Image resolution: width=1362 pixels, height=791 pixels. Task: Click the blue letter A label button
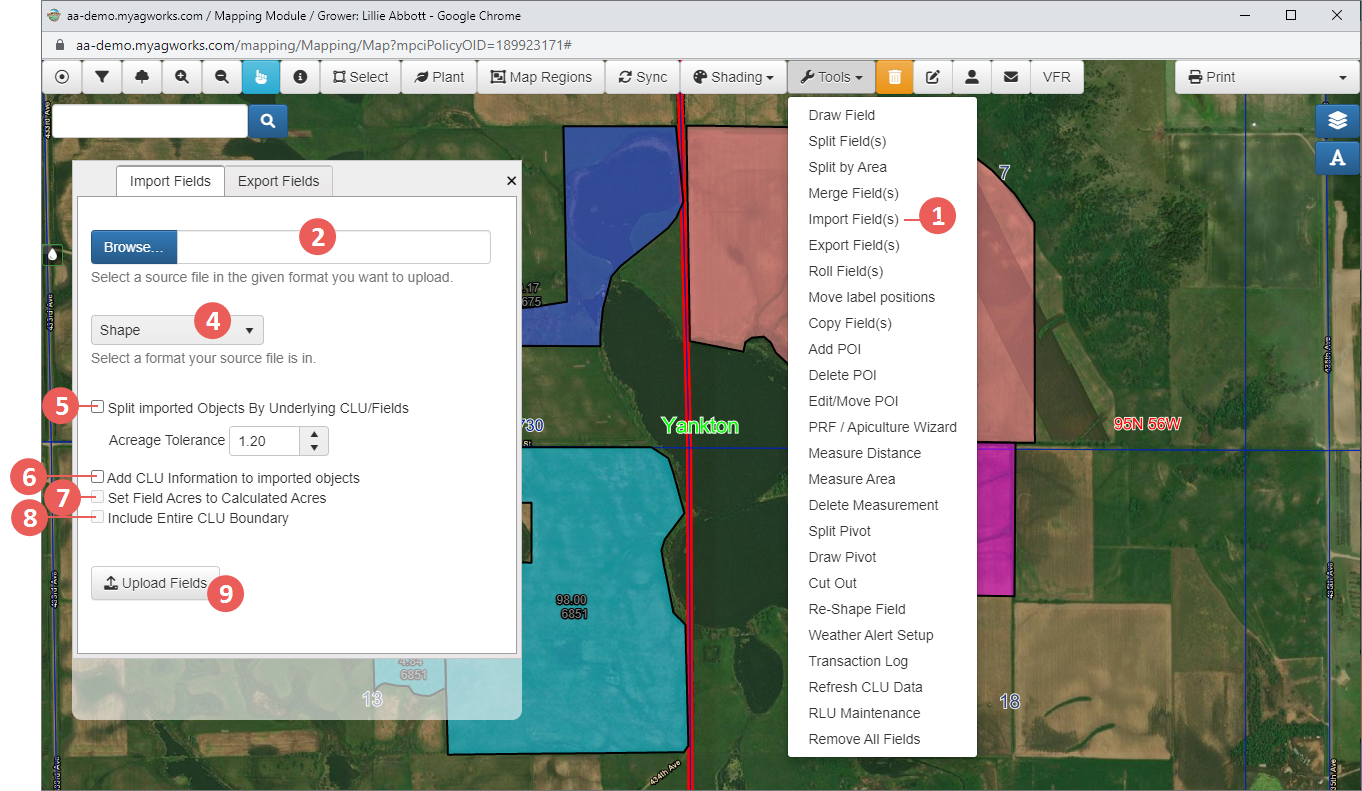[x=1337, y=158]
